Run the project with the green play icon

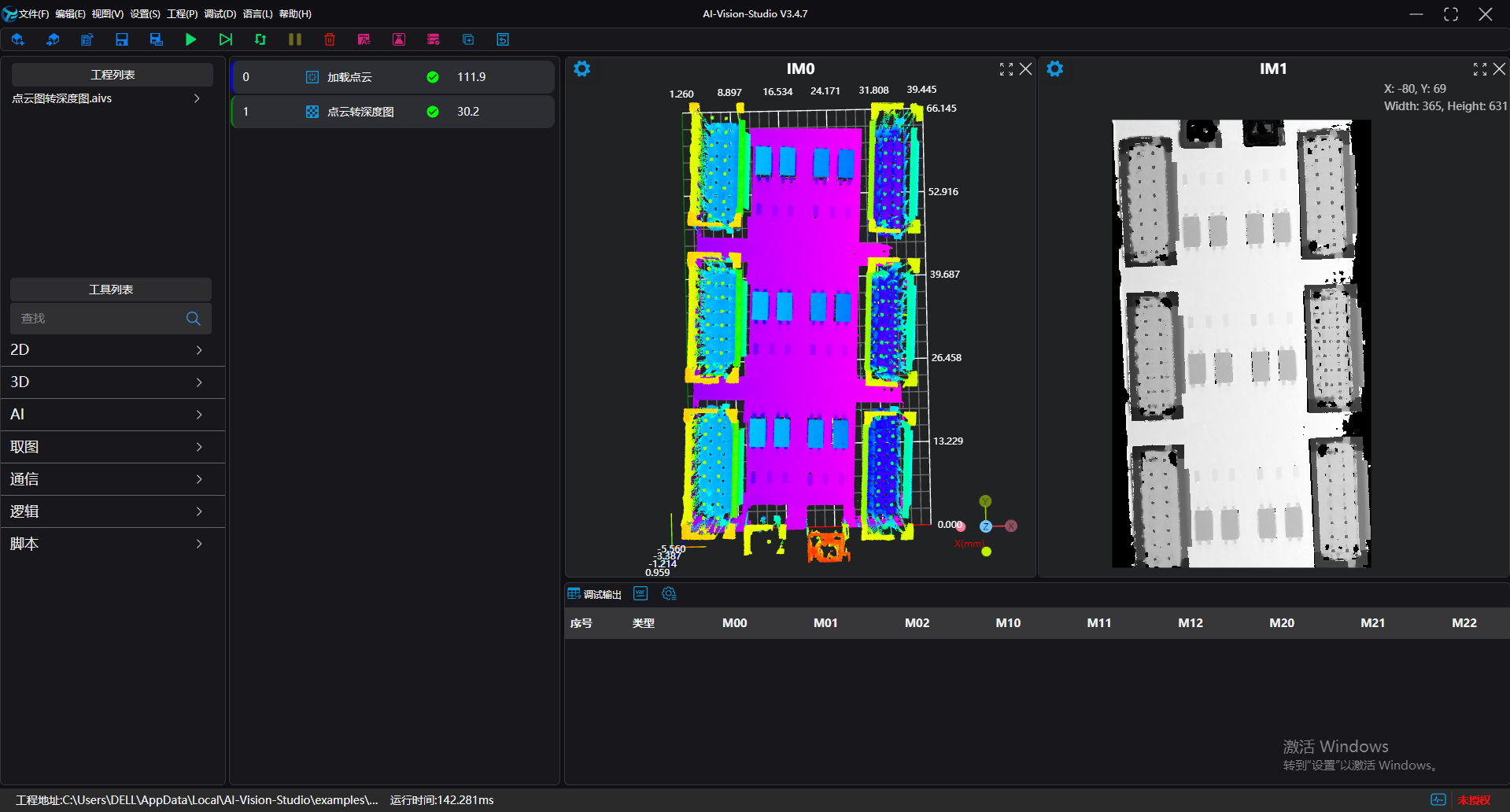click(190, 39)
